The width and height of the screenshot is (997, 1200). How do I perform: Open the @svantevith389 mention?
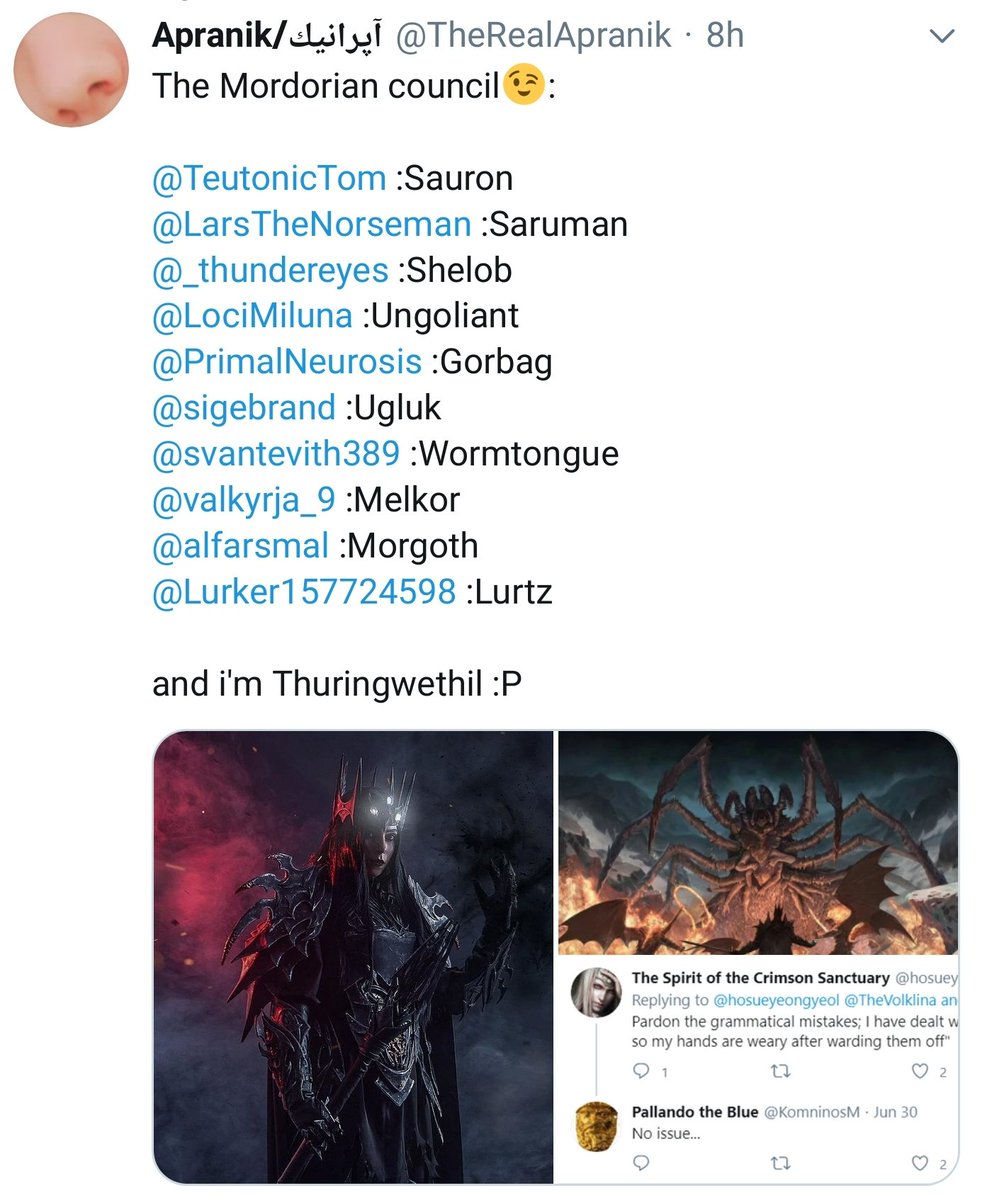[x=276, y=454]
